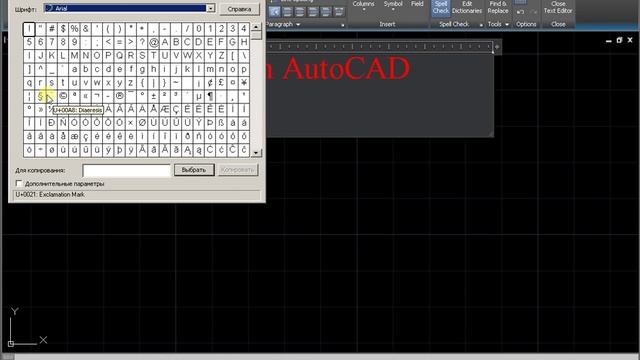Open the Spell Check settings launcher arrow
640x360 pixels.
[481, 25]
